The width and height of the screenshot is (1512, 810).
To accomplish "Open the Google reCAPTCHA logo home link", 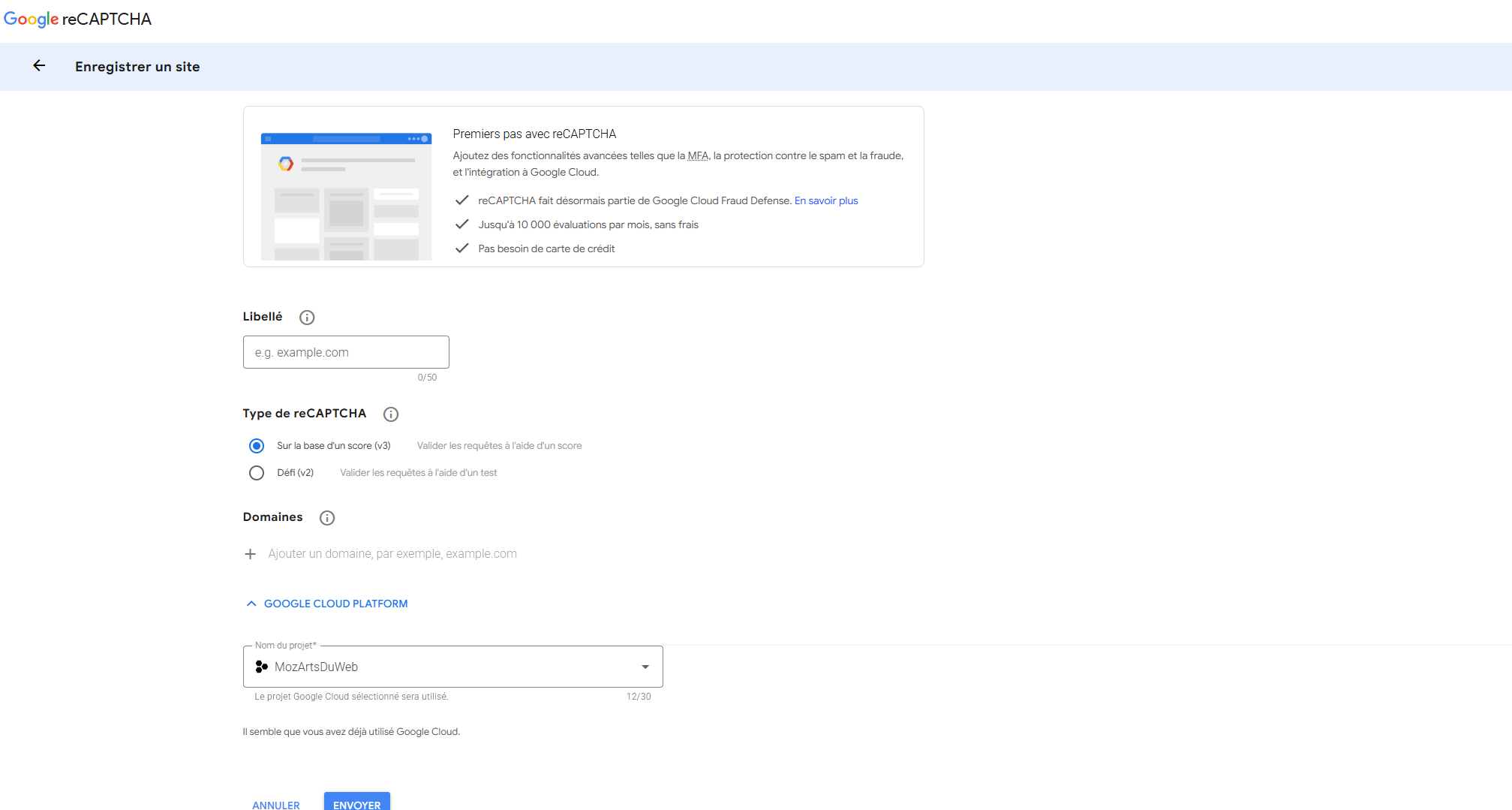I will (77, 20).
